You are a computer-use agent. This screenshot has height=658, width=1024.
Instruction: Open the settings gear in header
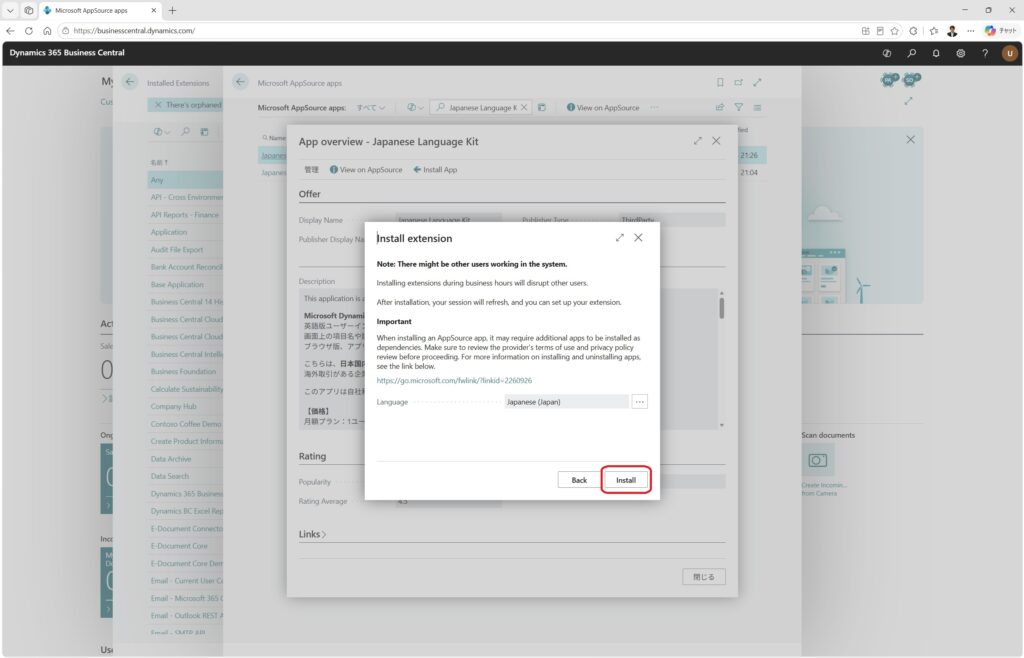(961, 54)
